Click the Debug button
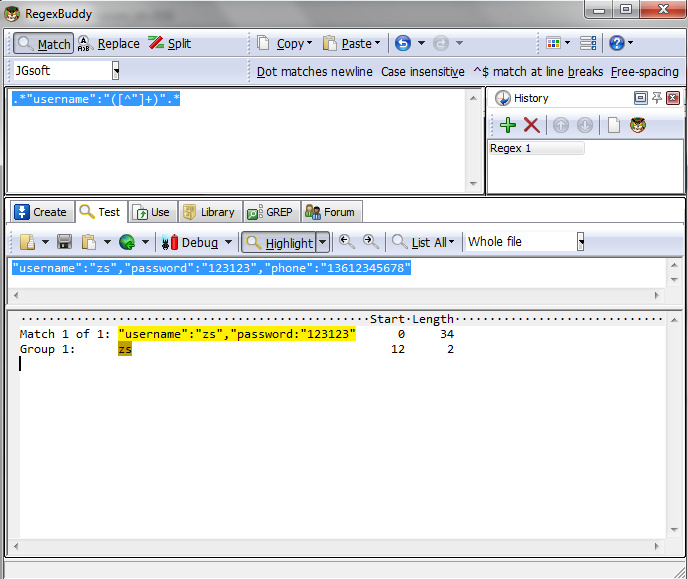This screenshot has width=688, height=579. click(190, 243)
